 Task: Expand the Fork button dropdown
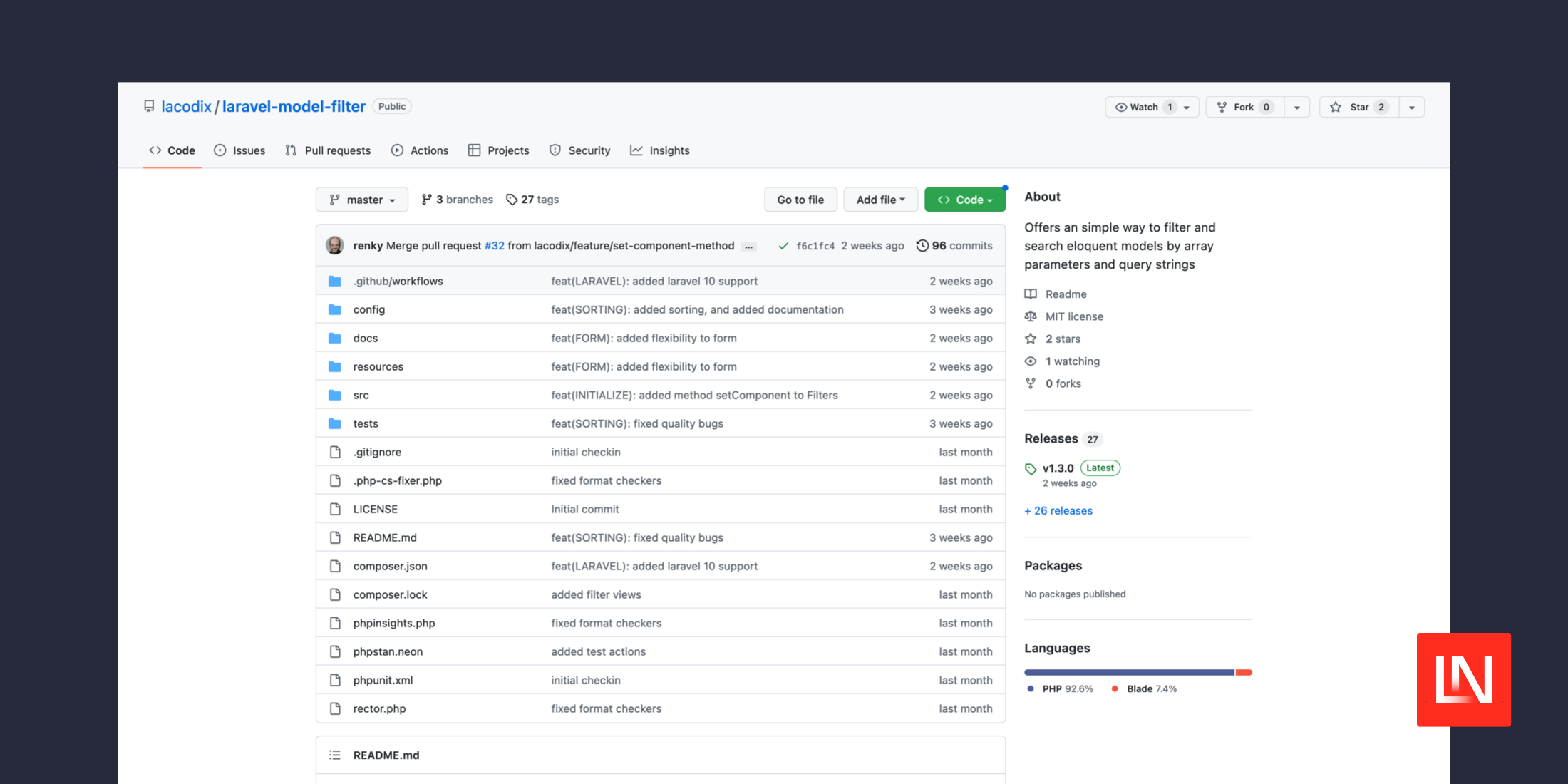point(1297,107)
